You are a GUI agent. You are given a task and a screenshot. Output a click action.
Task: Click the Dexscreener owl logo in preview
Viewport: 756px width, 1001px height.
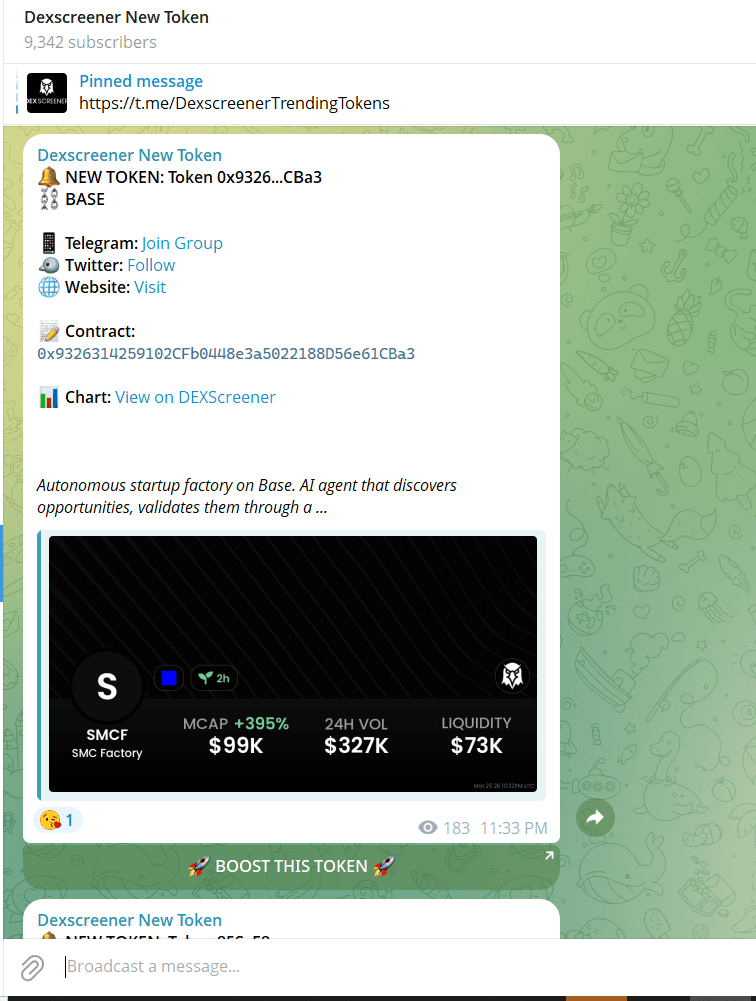point(512,676)
